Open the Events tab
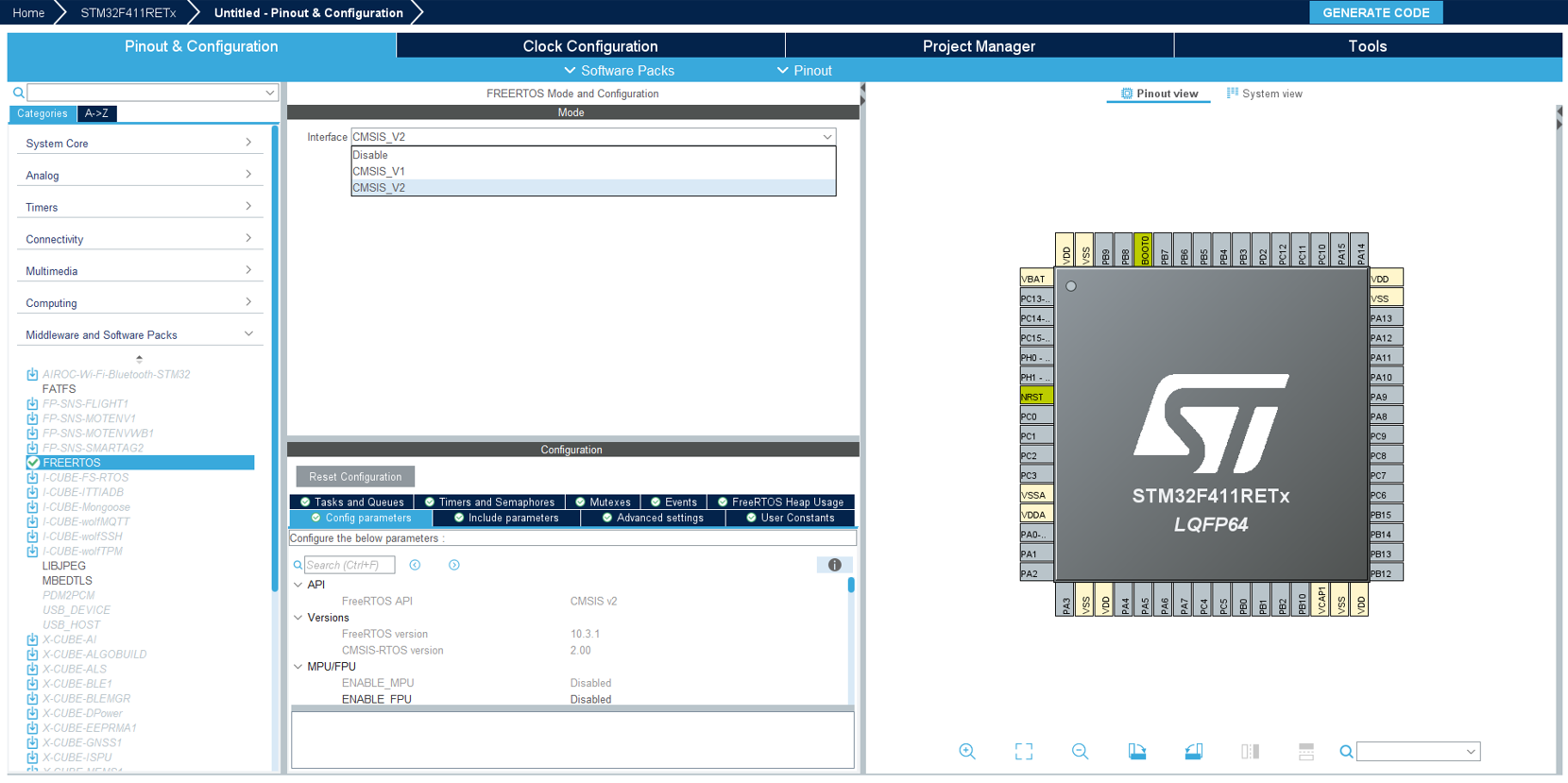This screenshot has height=783, width=1568. 673,502
